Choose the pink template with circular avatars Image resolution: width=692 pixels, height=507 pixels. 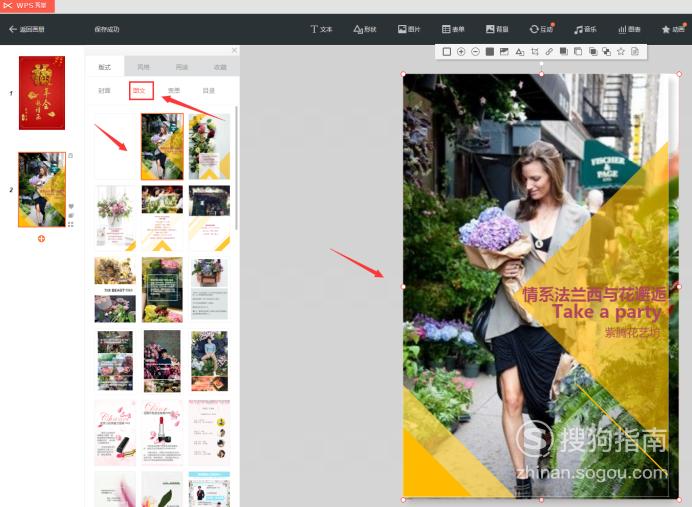coord(209,433)
